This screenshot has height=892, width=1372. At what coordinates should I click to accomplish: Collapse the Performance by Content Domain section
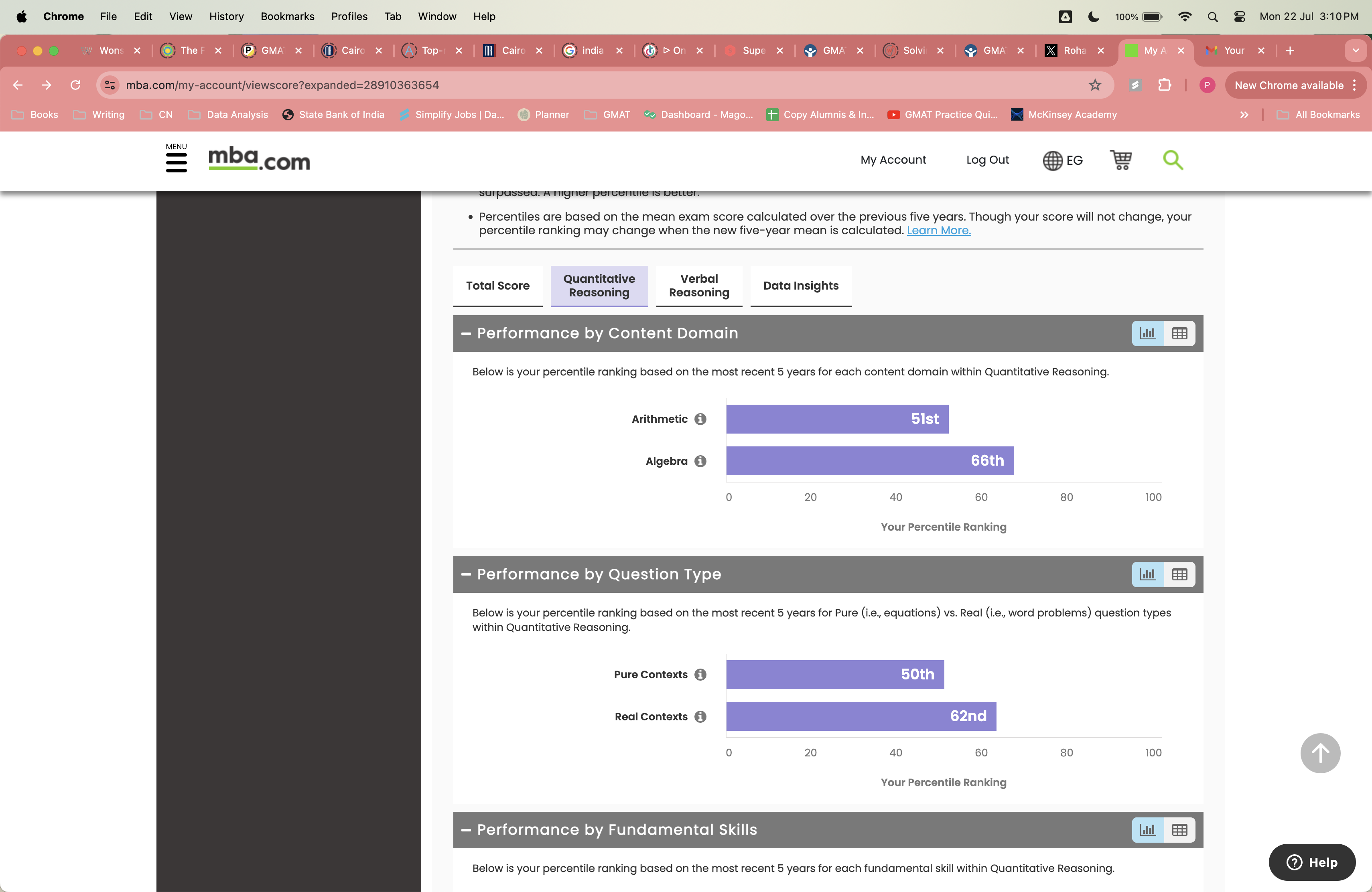pyautogui.click(x=466, y=333)
